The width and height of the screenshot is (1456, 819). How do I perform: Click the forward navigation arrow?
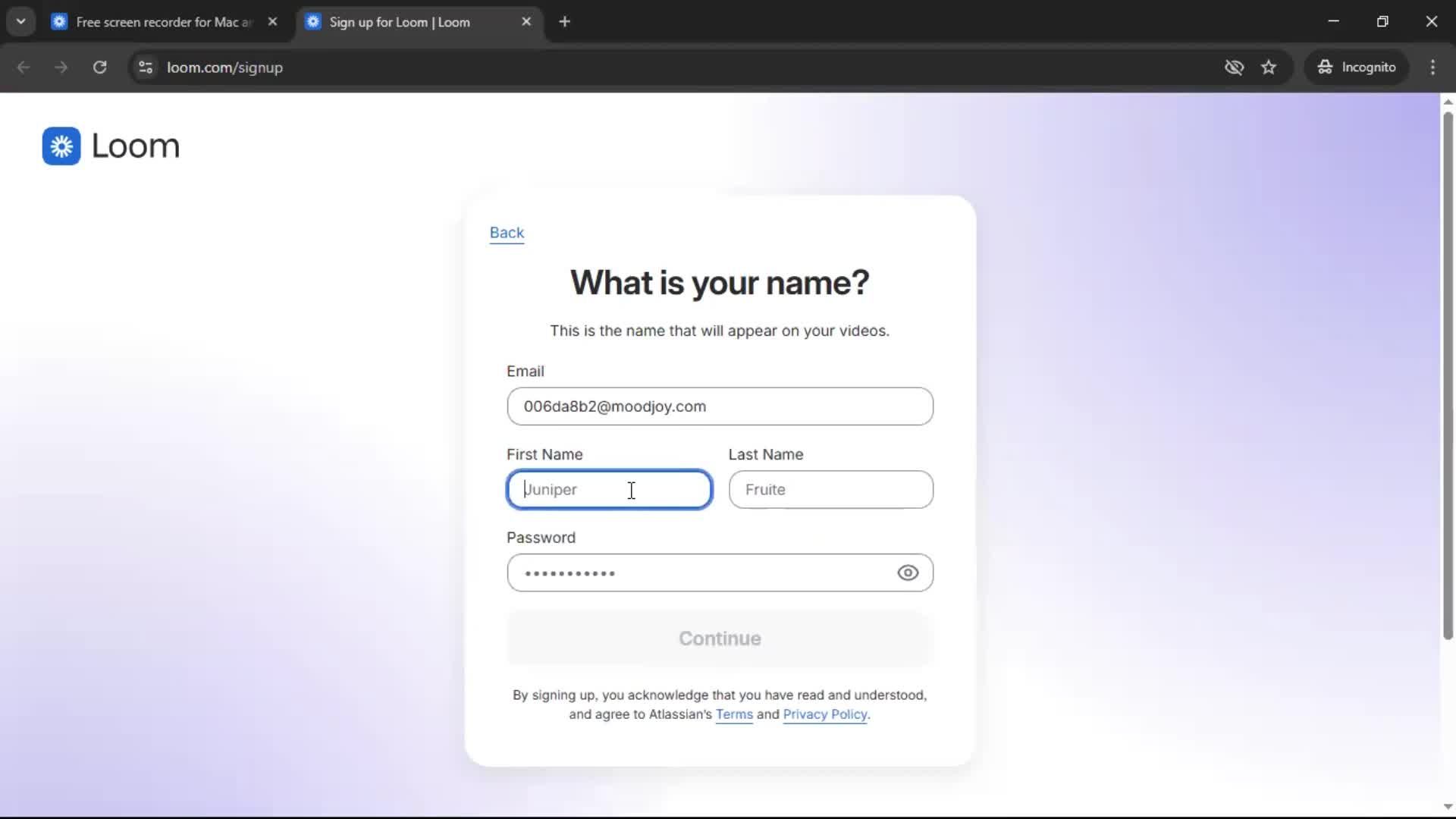[61, 67]
